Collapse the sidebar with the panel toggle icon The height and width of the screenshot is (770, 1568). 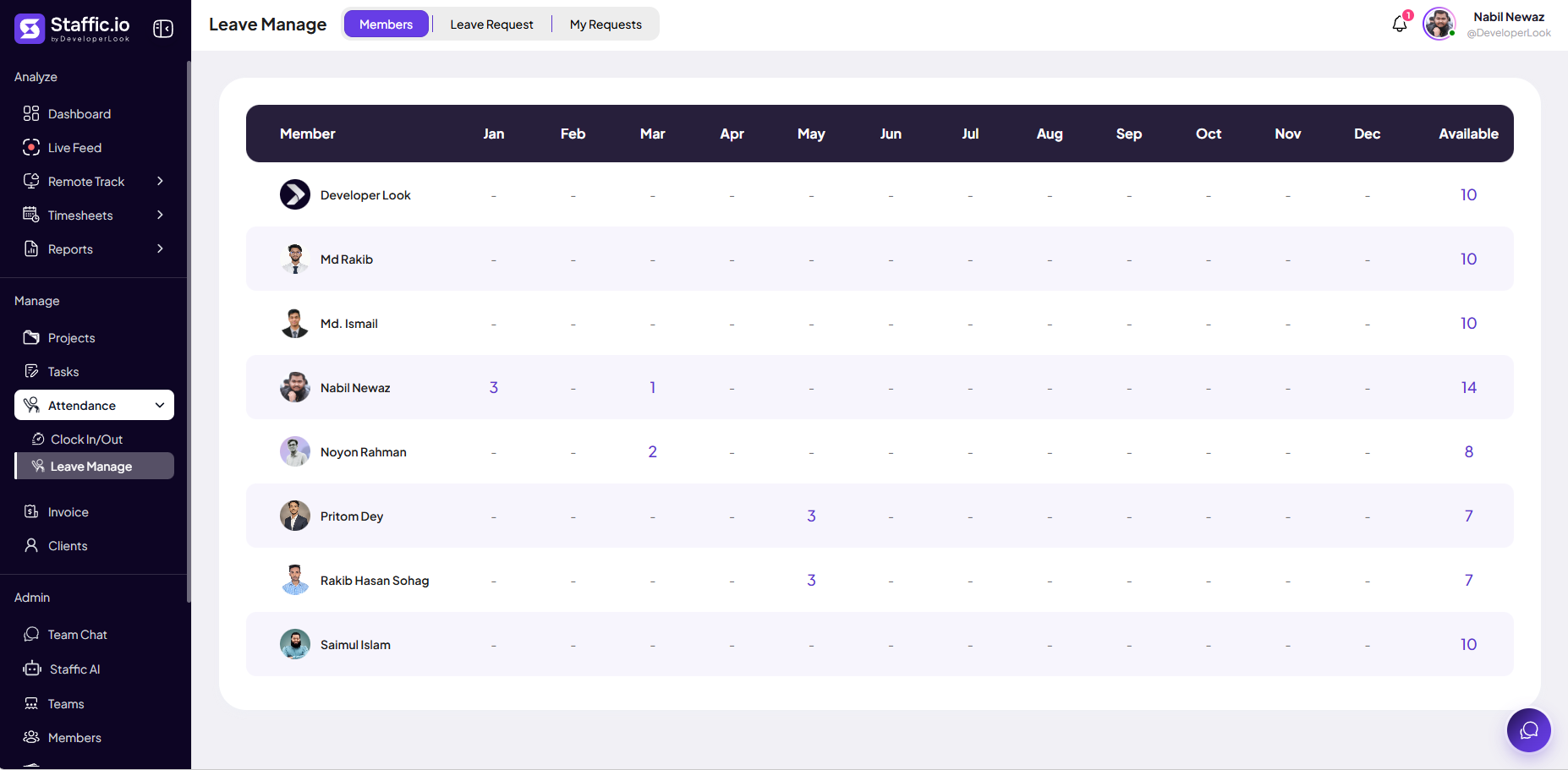tap(163, 29)
